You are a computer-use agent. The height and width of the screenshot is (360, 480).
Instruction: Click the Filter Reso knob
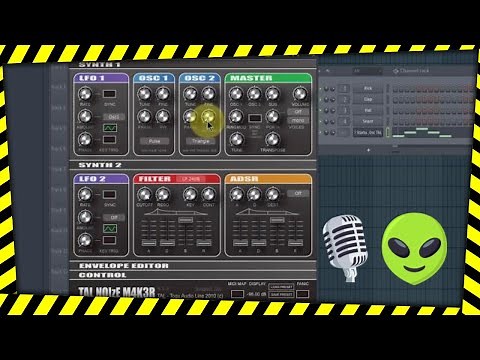(163, 195)
